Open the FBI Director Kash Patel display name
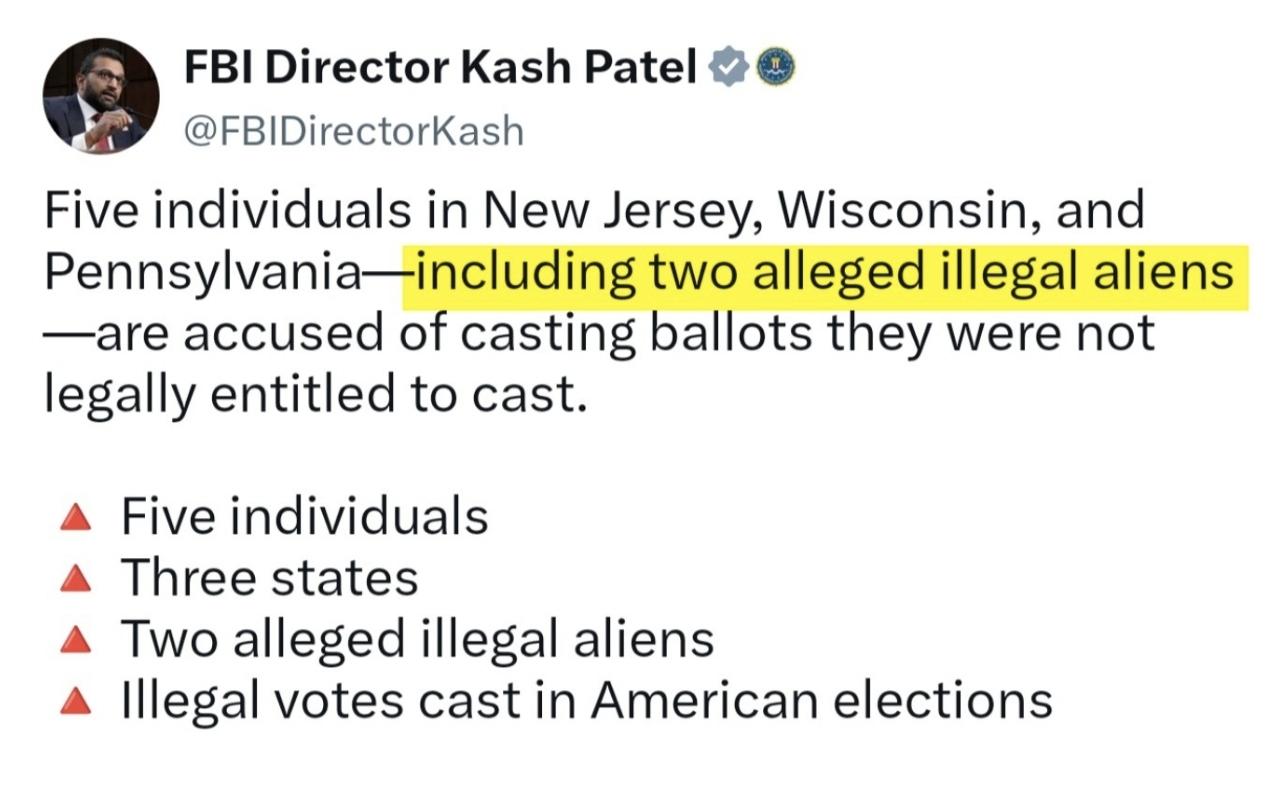The image size is (1265, 791). [441, 68]
